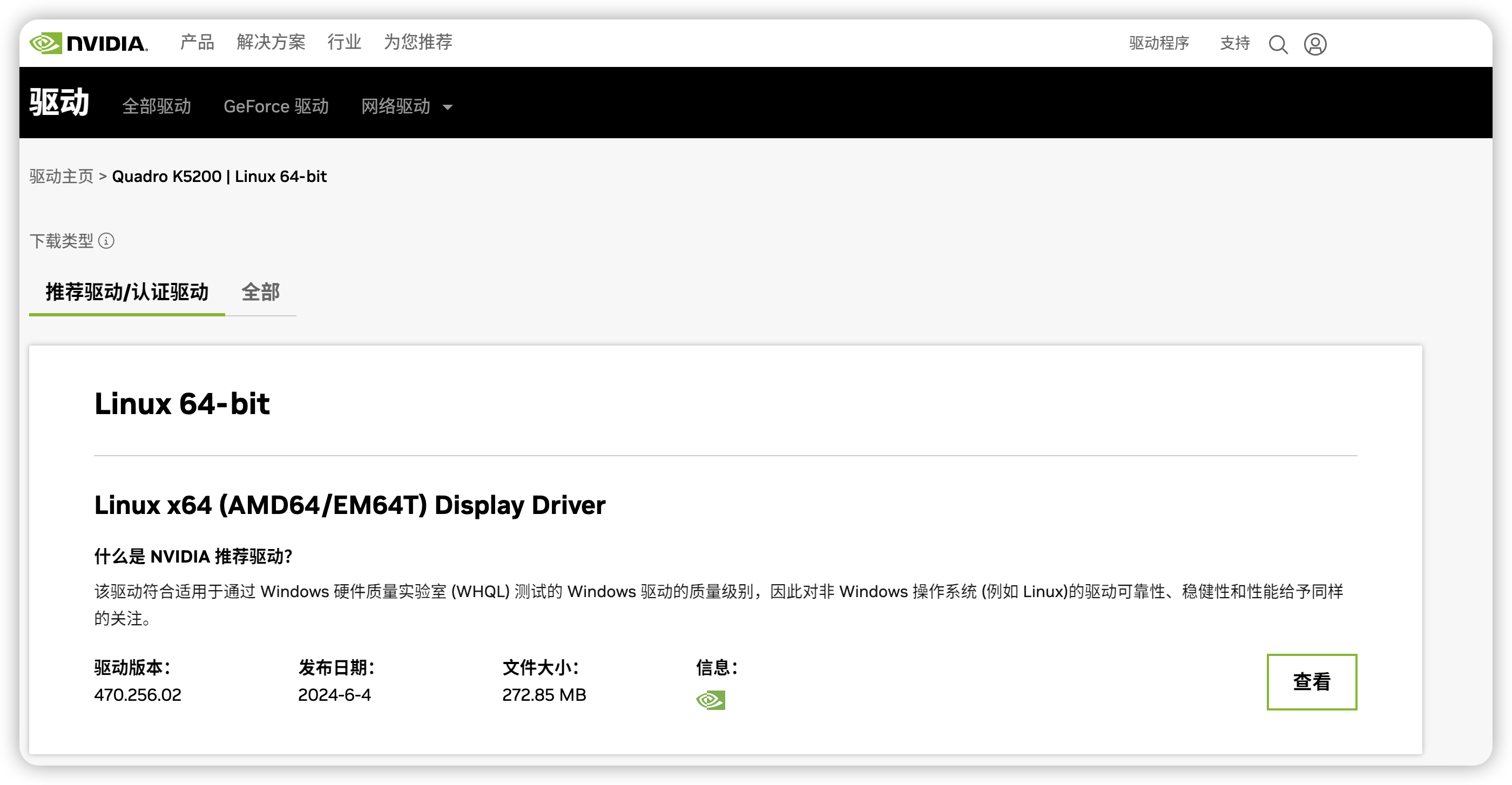The height and width of the screenshot is (785, 1512).
Task: Select the 推荐驱动/认证驱动 tab
Action: (127, 292)
